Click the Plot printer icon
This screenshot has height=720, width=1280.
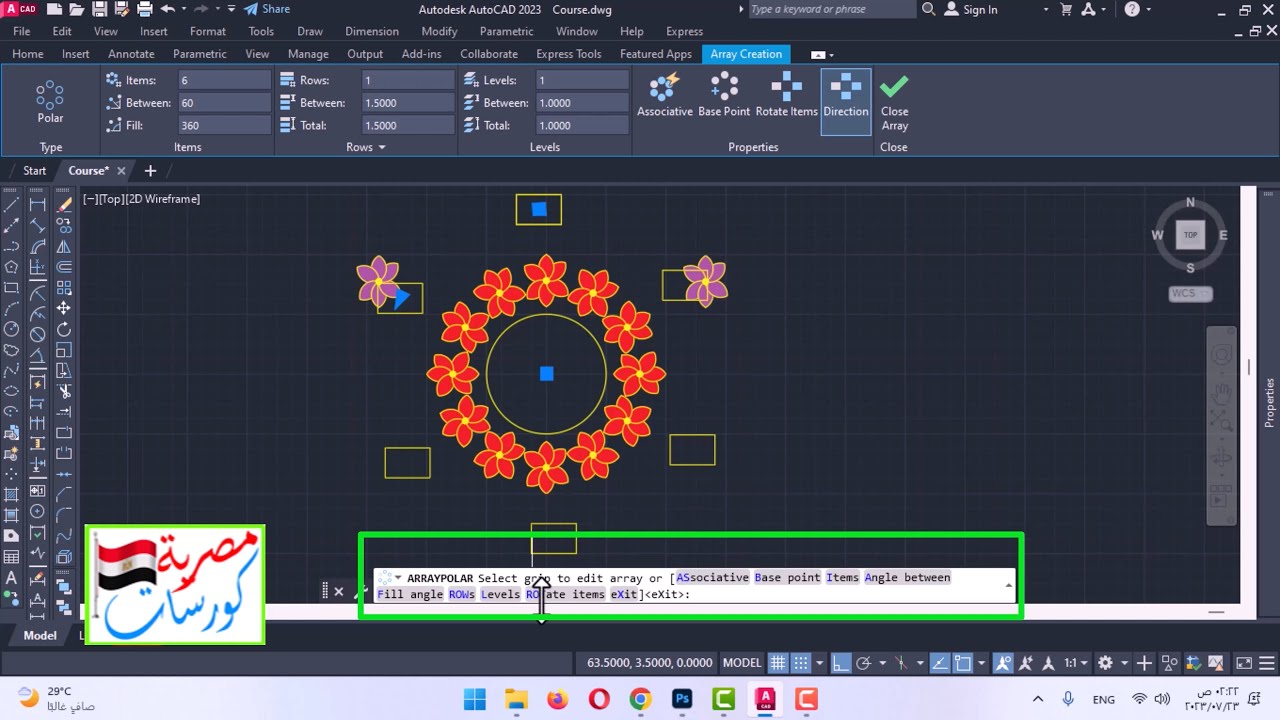145,9
